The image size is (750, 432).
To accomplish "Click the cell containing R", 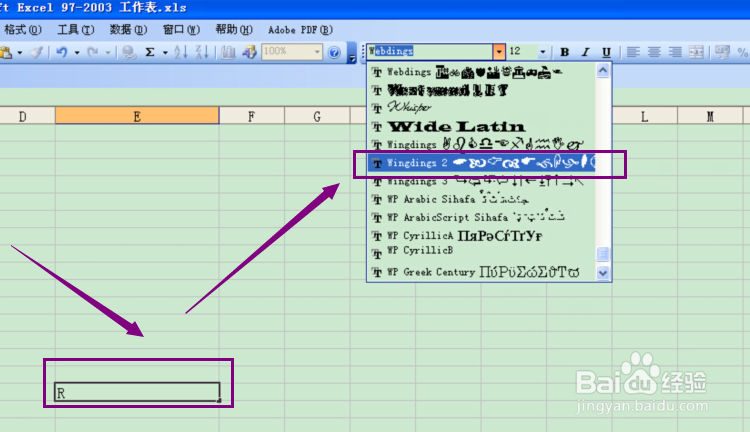I will pos(137,392).
